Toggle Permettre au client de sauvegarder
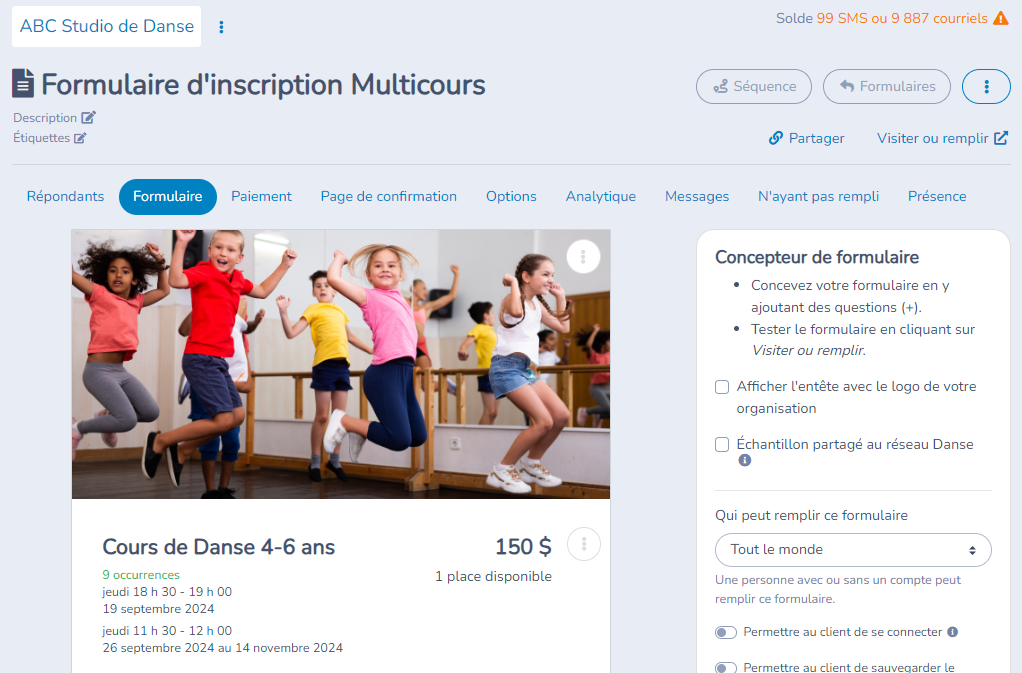The width and height of the screenshot is (1022, 673). click(x=725, y=668)
